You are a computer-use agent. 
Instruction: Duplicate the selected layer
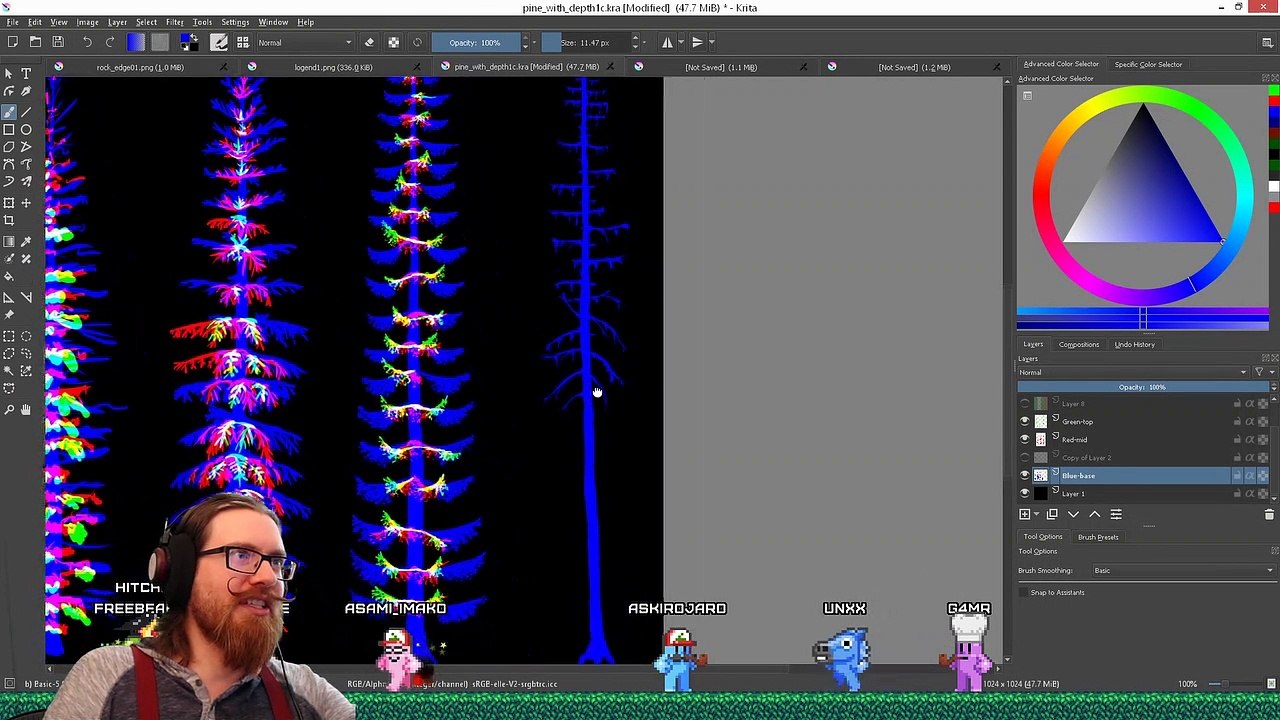point(1052,514)
